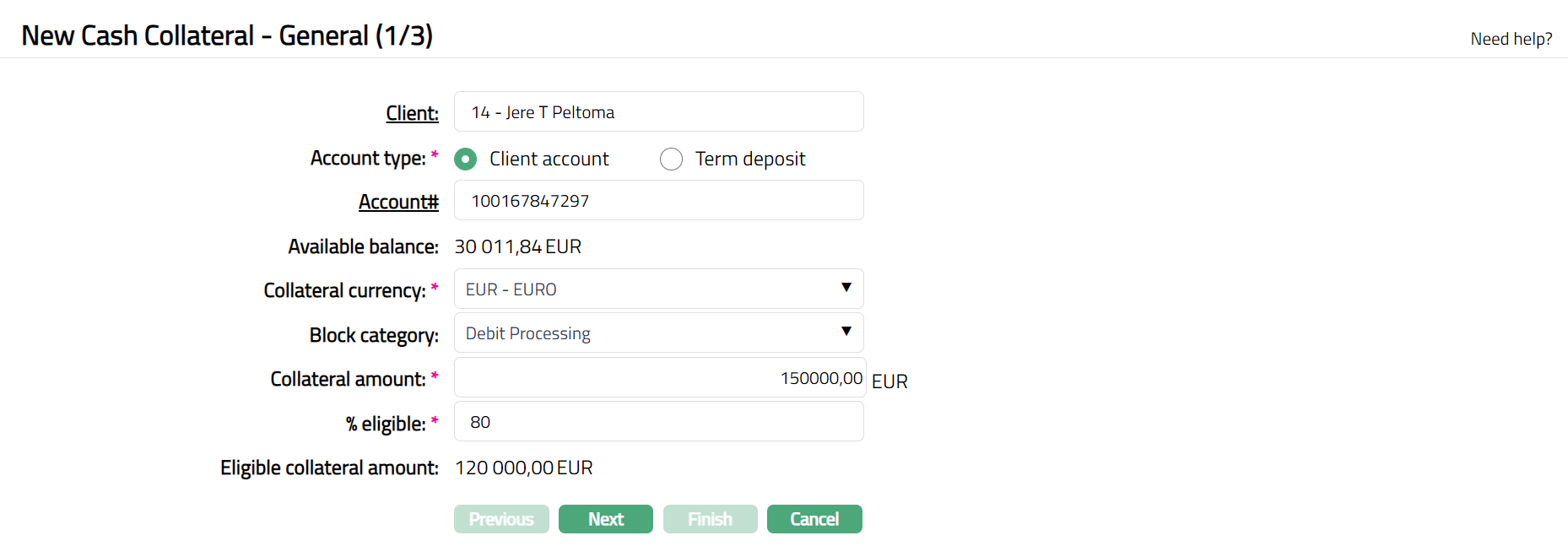Click the Collateral amount input field
Screen dimensions: 1568x557
[658, 378]
